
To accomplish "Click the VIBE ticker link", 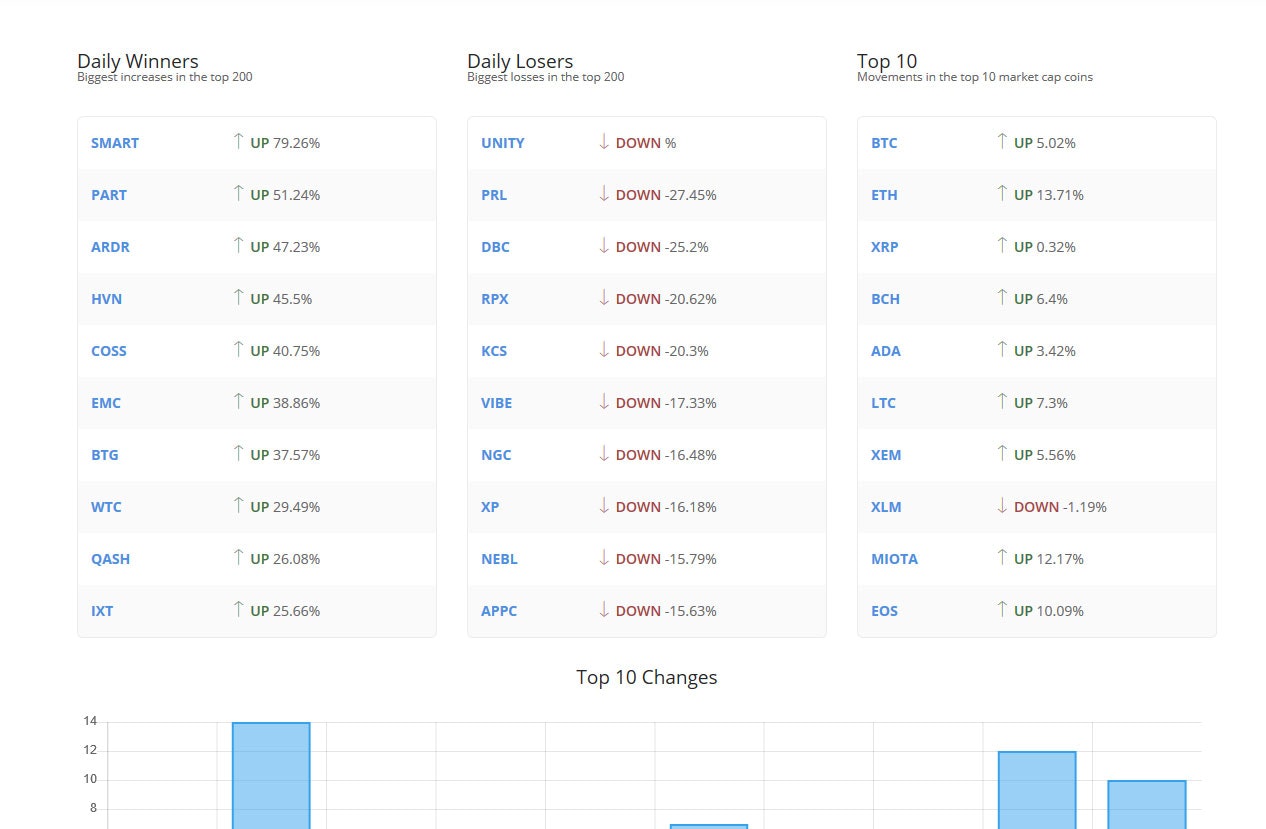I will 496,403.
